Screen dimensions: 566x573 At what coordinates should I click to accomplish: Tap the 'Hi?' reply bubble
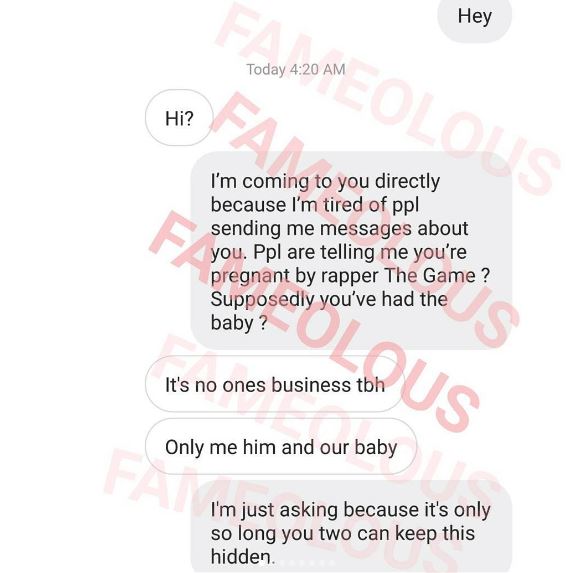click(x=179, y=118)
